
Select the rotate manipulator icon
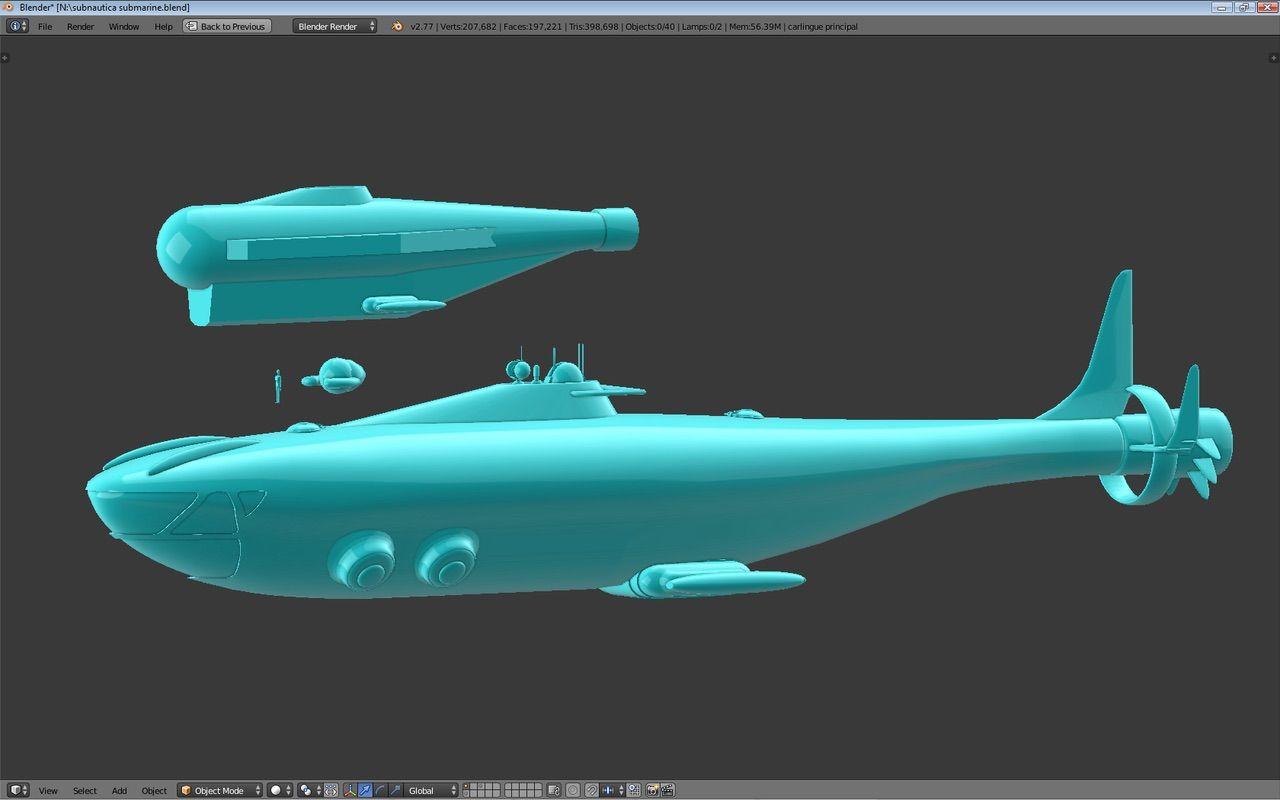[380, 790]
